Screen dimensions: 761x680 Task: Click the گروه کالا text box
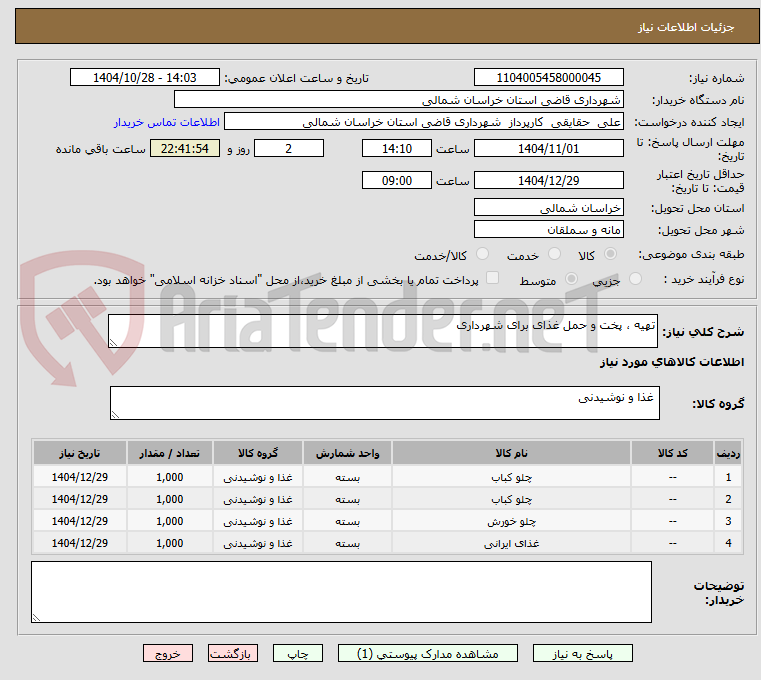tap(384, 403)
